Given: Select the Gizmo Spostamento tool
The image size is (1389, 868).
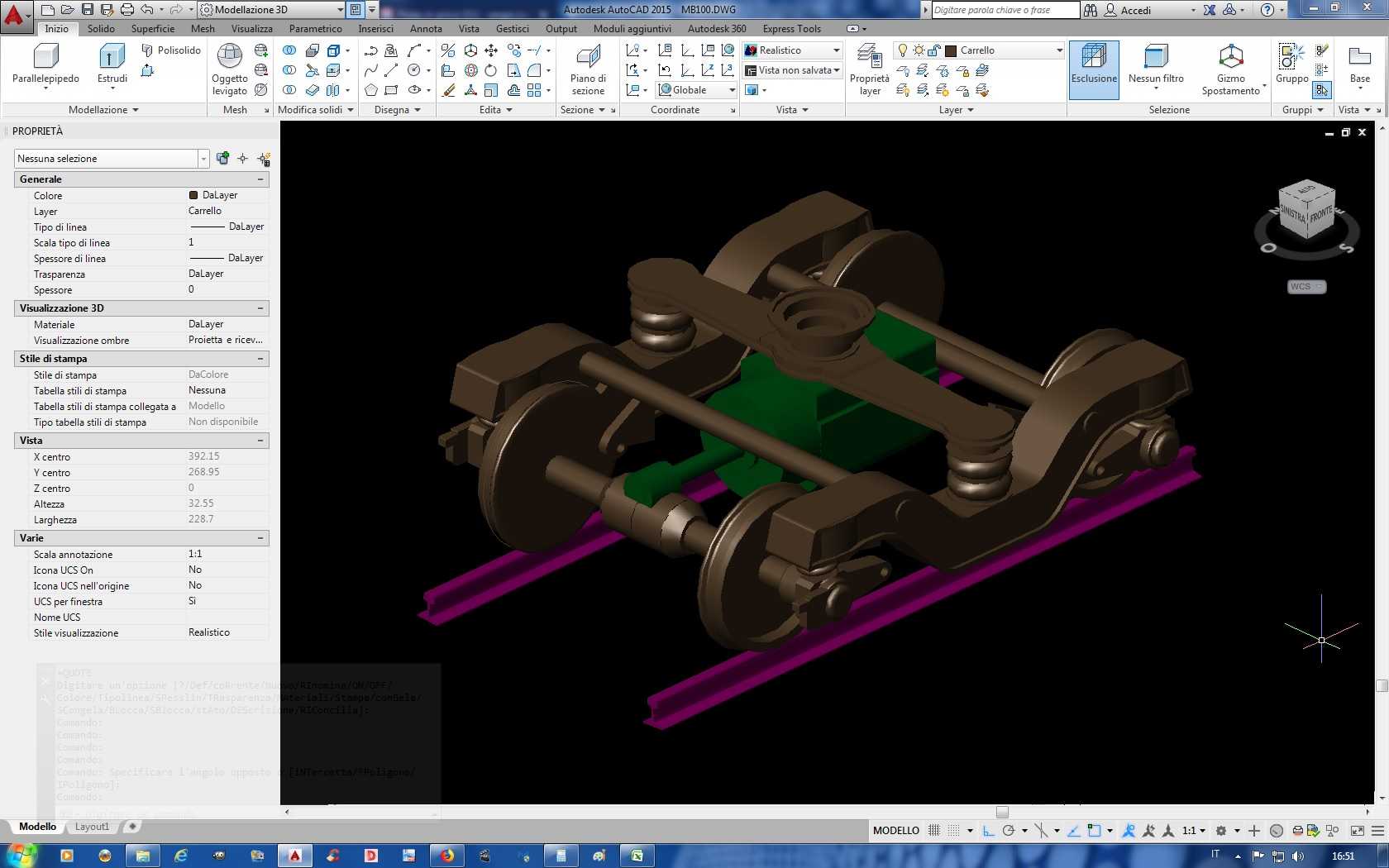Looking at the screenshot, I should tap(1230, 69).
